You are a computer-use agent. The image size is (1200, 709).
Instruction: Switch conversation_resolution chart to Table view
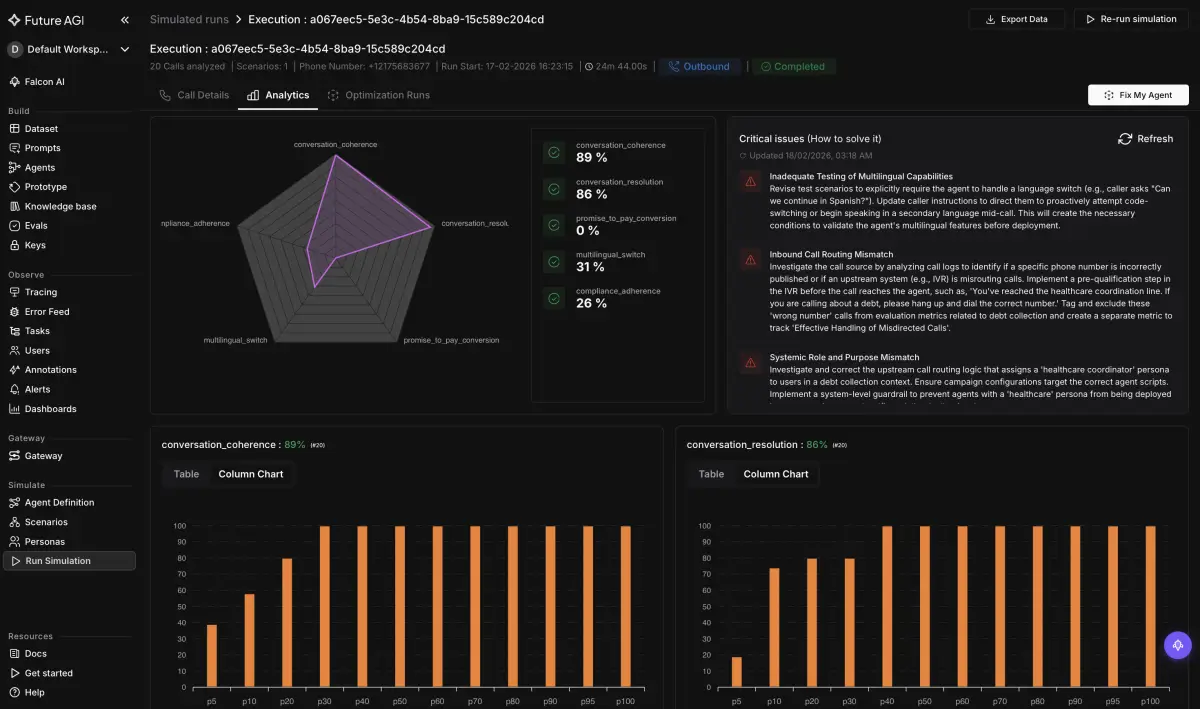[711, 474]
